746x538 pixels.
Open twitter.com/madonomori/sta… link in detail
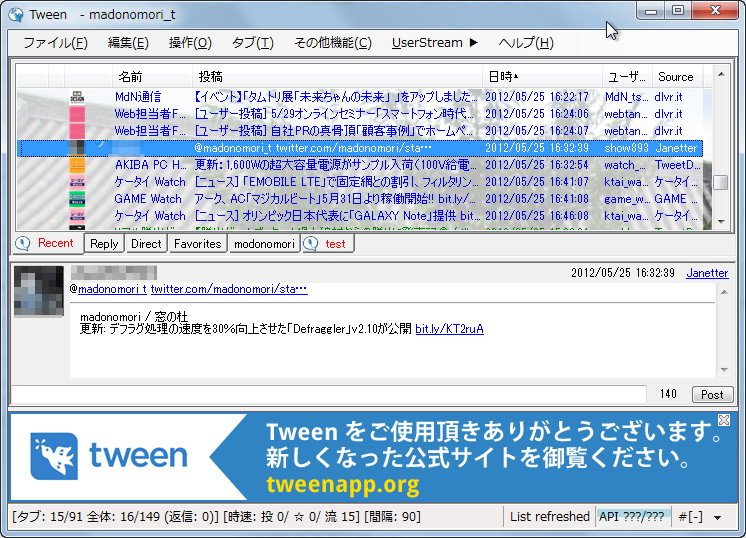229,289
